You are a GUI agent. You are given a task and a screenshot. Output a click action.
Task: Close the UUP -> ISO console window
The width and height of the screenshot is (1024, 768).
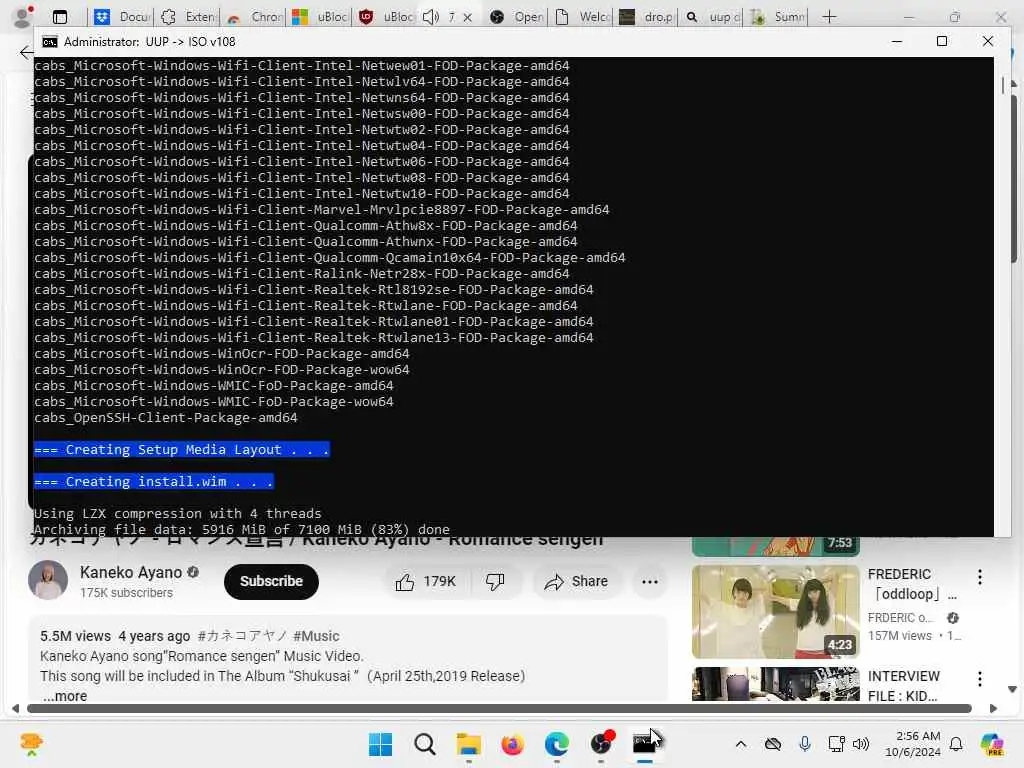[987, 41]
